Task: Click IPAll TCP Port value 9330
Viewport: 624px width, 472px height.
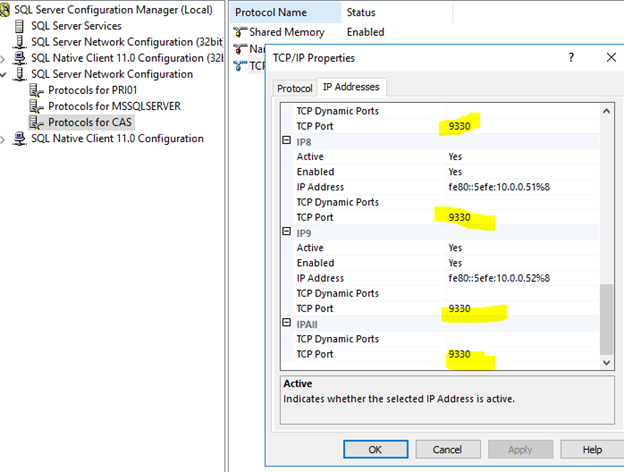Action: tap(460, 354)
